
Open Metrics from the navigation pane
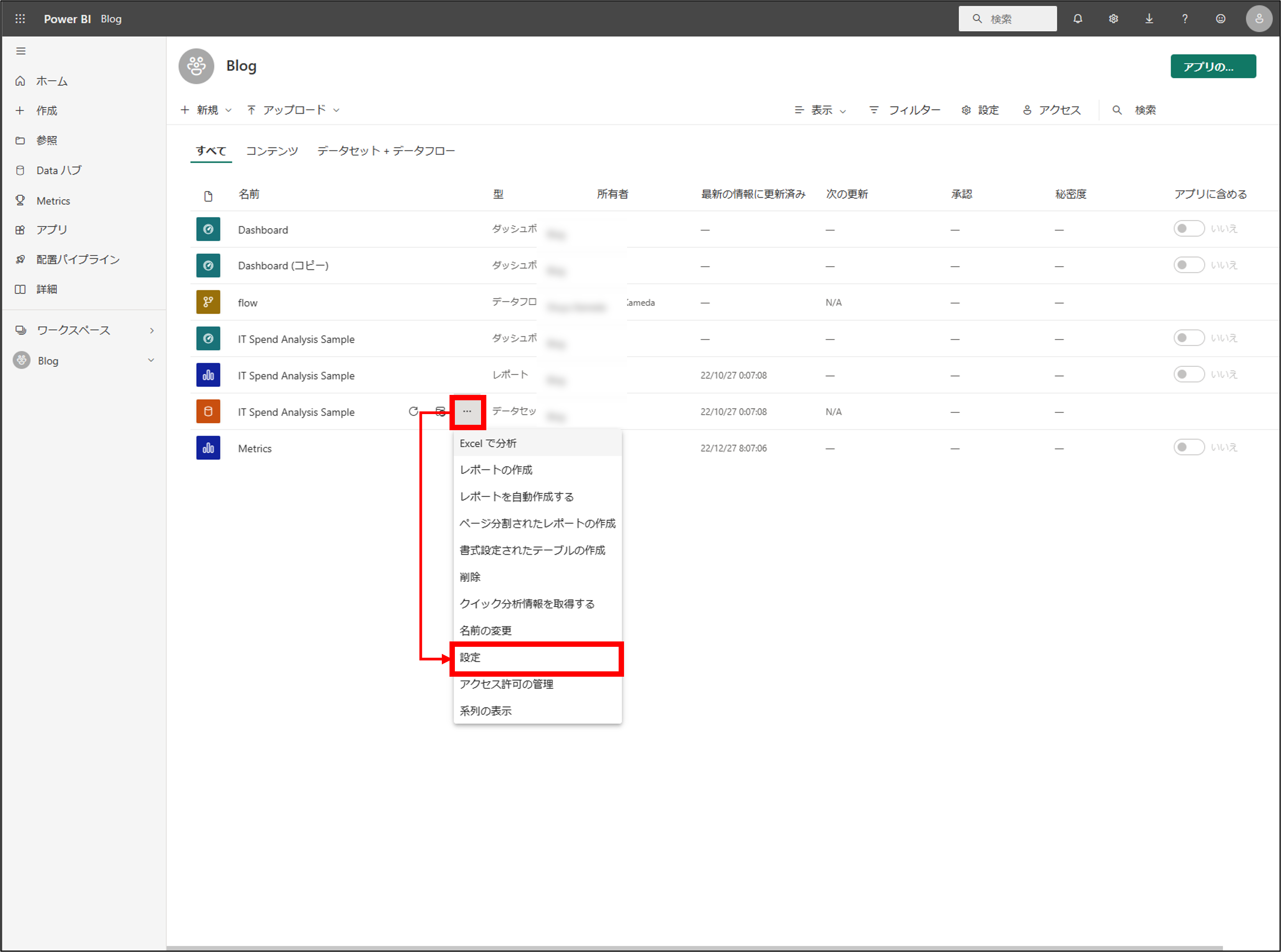click(x=54, y=201)
